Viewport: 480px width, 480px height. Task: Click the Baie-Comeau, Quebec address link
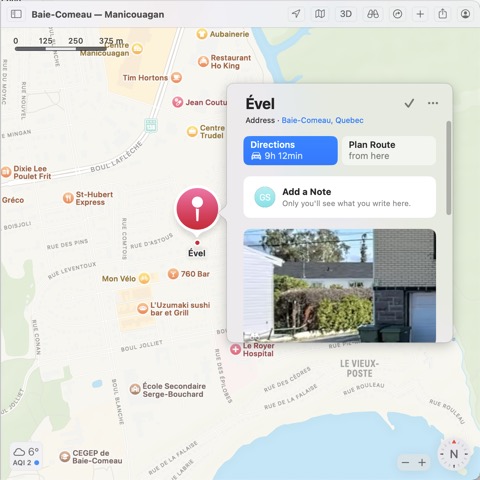click(x=322, y=120)
